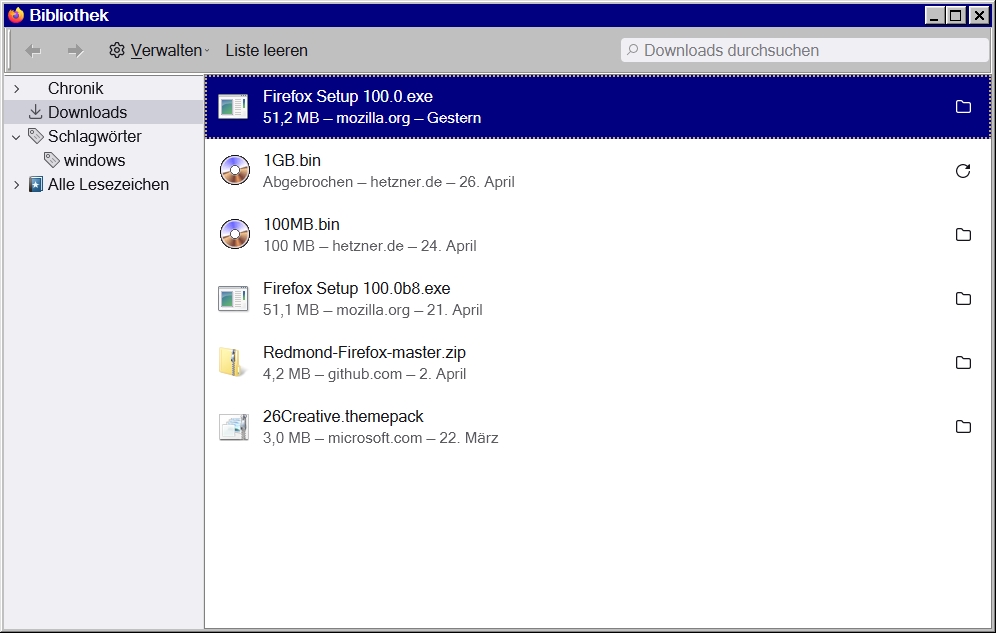Click the Firefox Setup 100.0.exe file icon
Viewport: 996px width, 633px height.
click(234, 107)
